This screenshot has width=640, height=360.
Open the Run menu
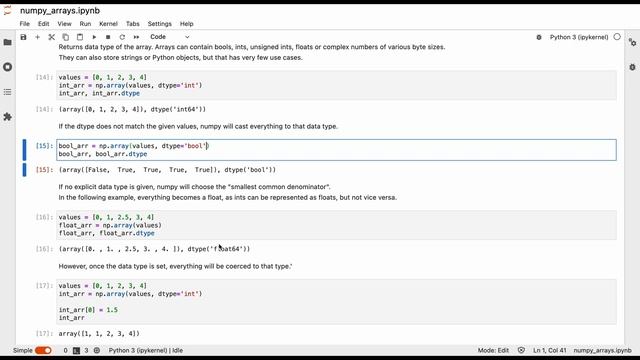[x=85, y=24]
